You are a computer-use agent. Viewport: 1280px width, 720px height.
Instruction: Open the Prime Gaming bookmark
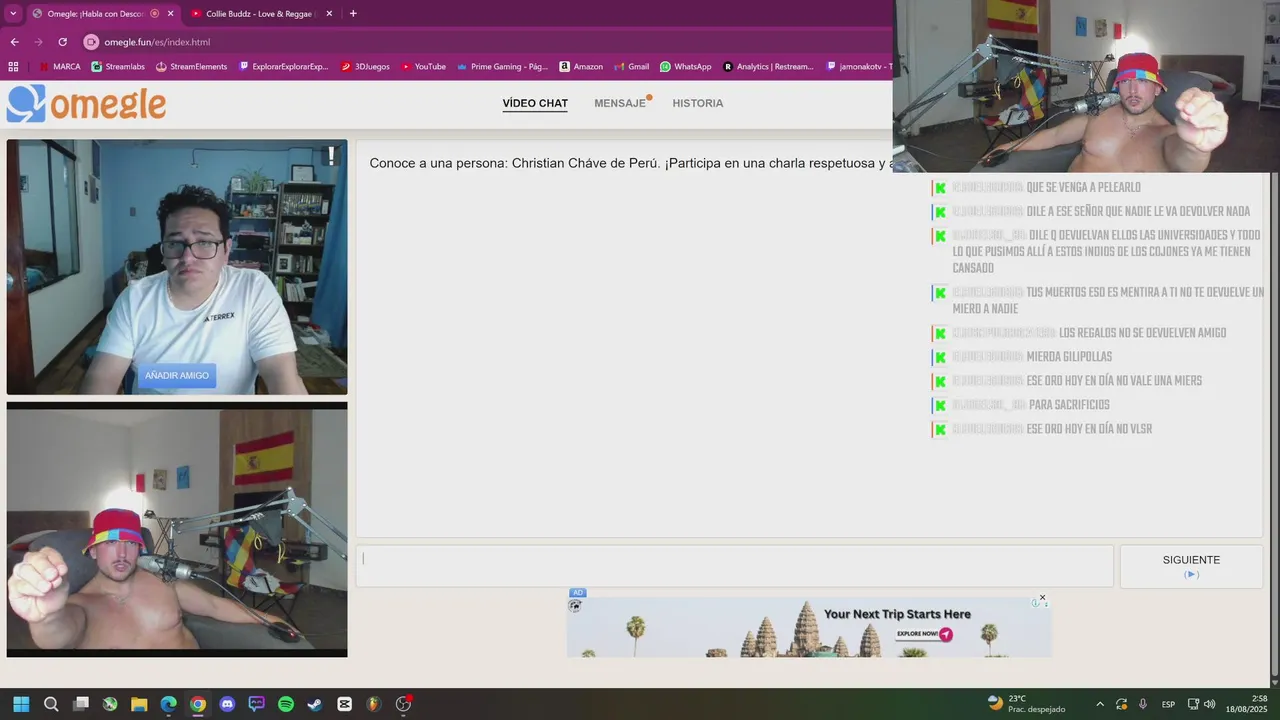(502, 67)
